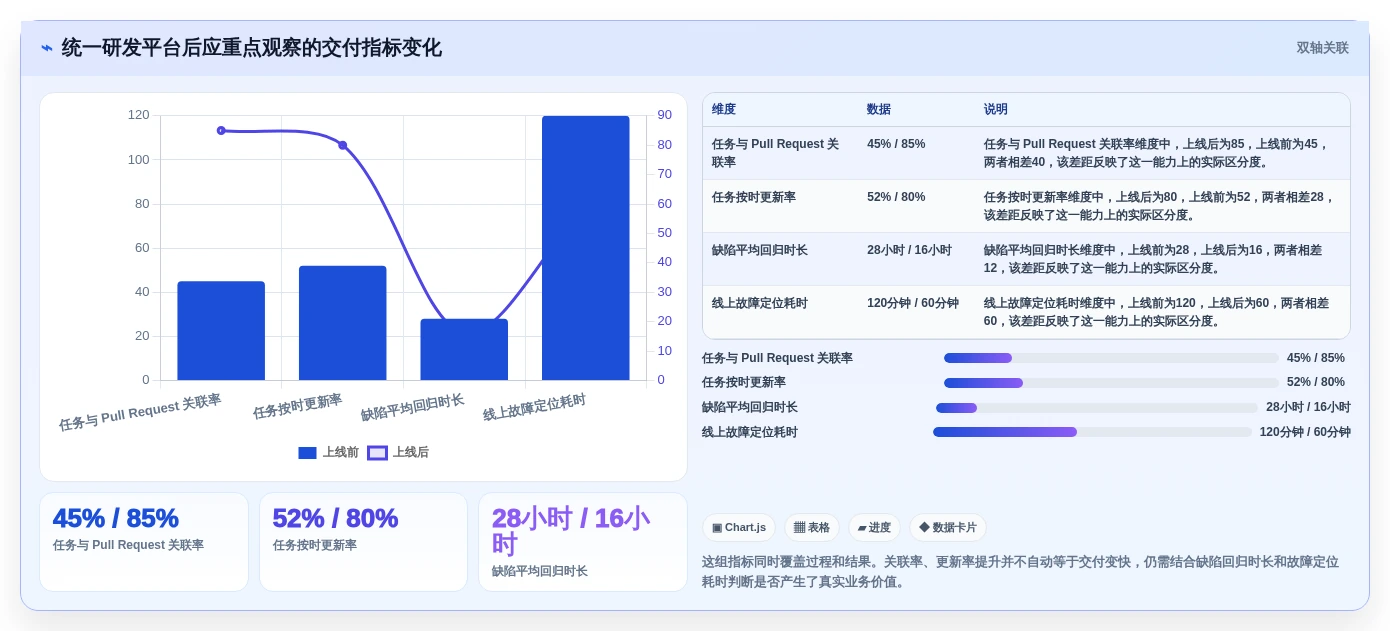
Task: Click the blue 上线前 legend color box
Action: pos(307,453)
